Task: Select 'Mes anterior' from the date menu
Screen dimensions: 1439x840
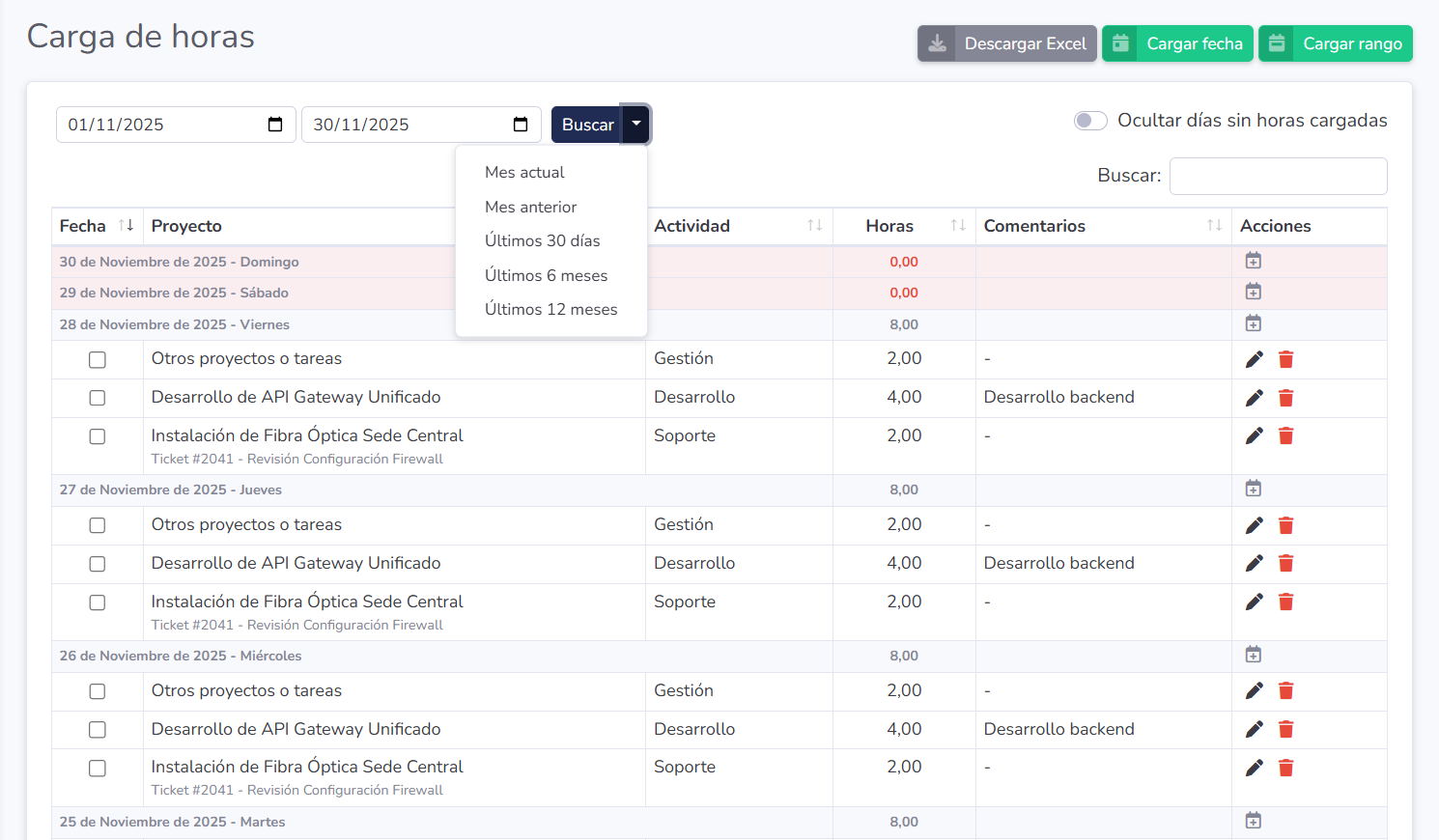Action: (x=530, y=206)
